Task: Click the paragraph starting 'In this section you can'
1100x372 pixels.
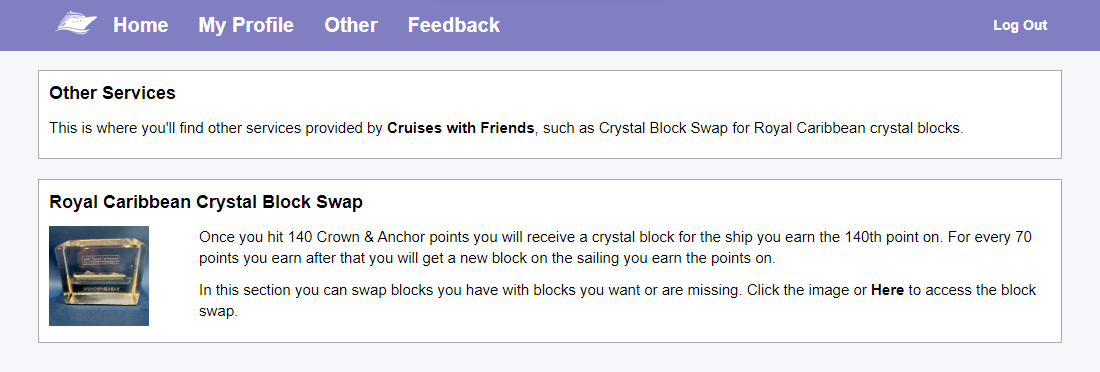Action: click(617, 300)
